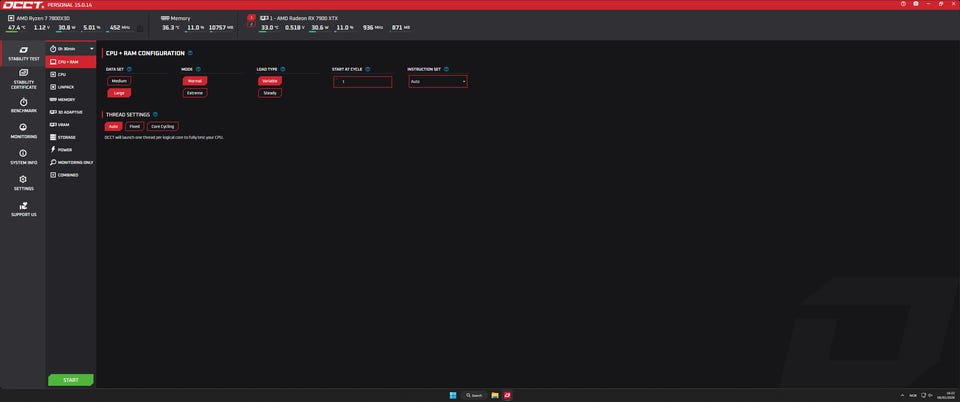Image resolution: width=960 pixels, height=402 pixels.
Task: Choose Normal mode
Action: [195, 81]
